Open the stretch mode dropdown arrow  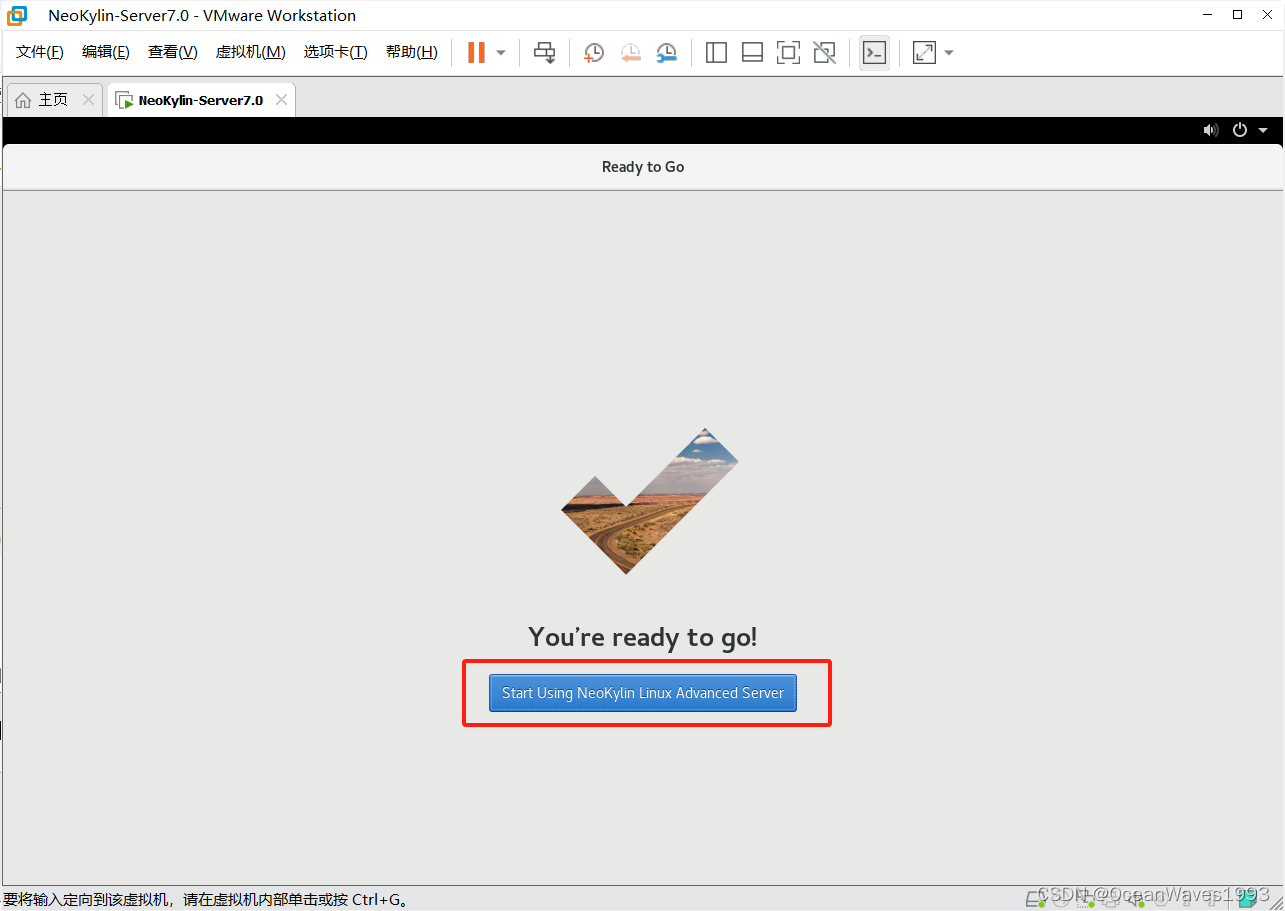point(948,52)
